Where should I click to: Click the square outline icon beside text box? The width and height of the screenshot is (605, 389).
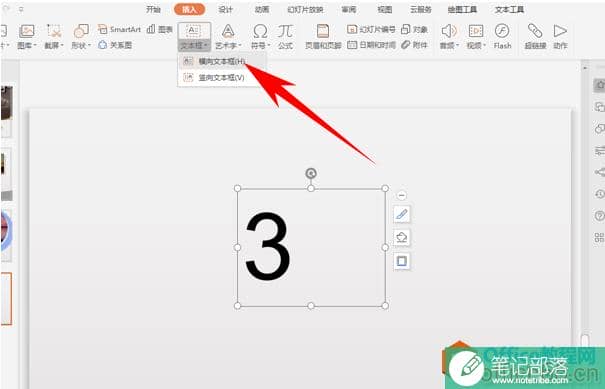pos(402,261)
